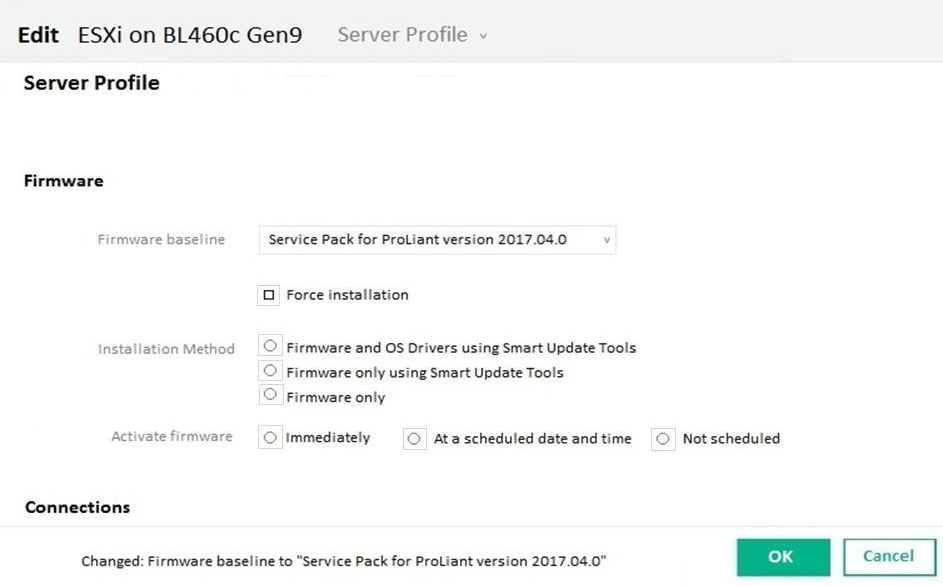Enable the Force installation checkbox
This screenshot has width=943, height=586.
(x=269, y=295)
